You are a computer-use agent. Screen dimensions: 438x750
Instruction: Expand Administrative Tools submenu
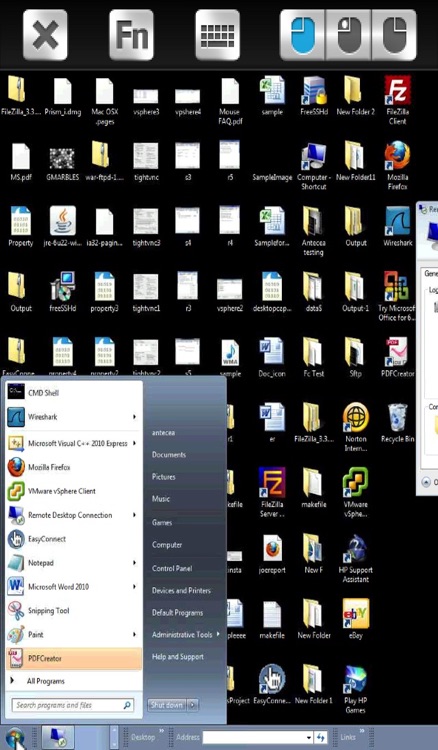(x=186, y=635)
